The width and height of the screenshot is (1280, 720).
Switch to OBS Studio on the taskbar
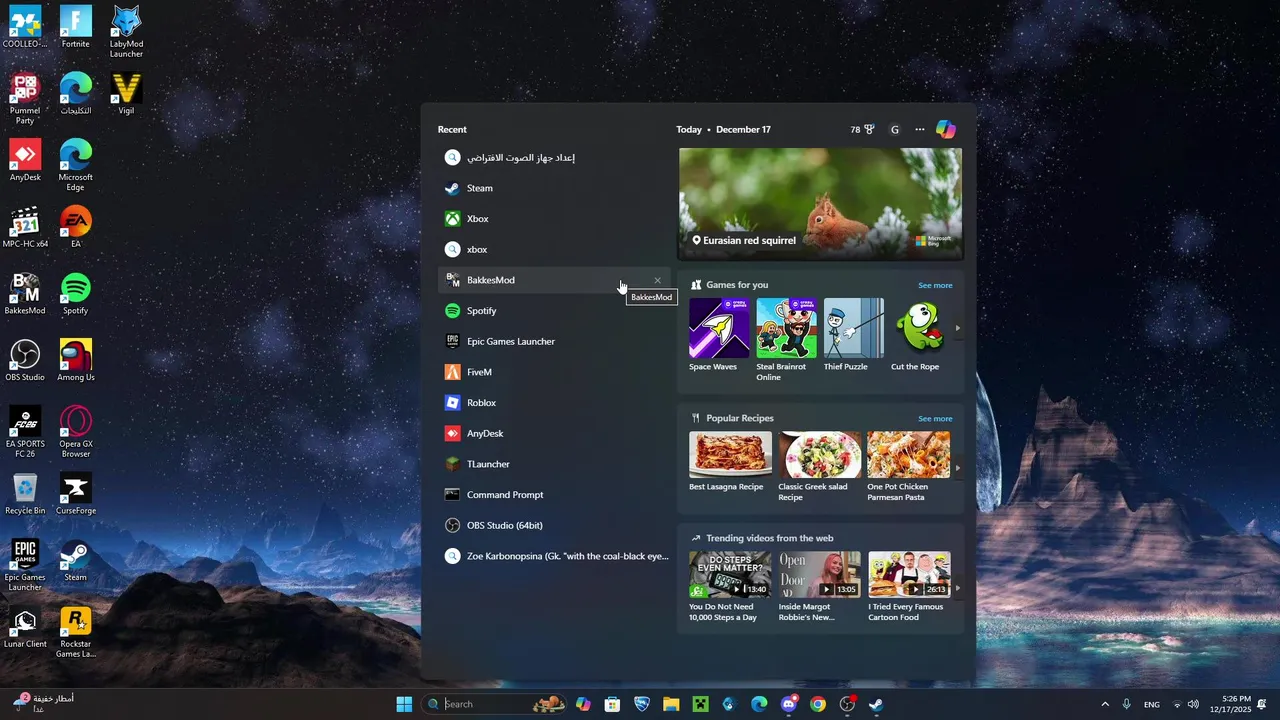pyautogui.click(x=848, y=704)
